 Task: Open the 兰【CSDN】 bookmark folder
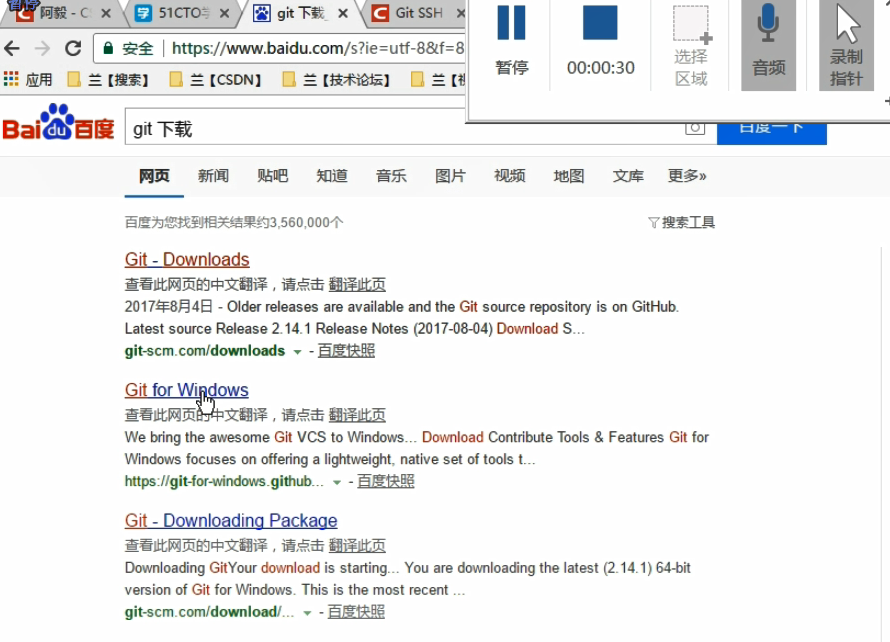pos(216,79)
